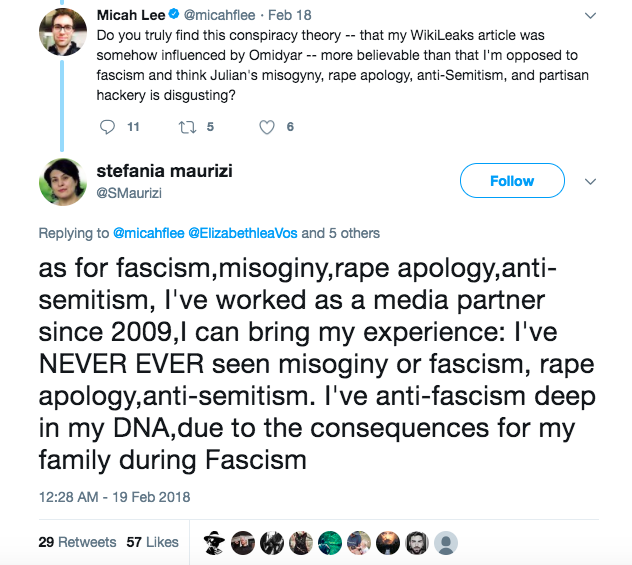Open the 12:28 AM timestamp link
This screenshot has width=632, height=565.
coord(114,497)
